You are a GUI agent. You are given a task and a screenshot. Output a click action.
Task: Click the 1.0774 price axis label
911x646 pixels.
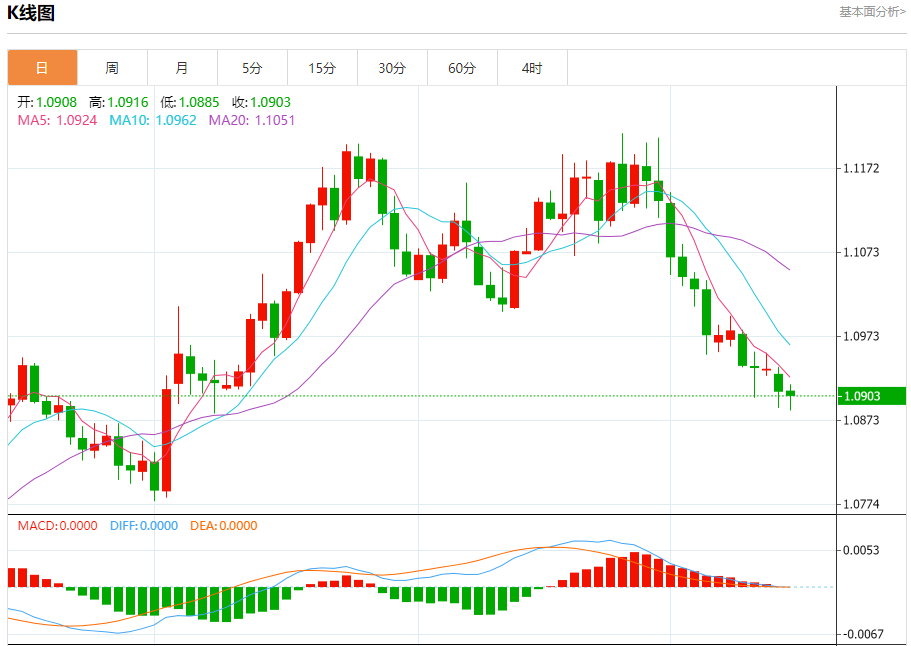point(862,504)
